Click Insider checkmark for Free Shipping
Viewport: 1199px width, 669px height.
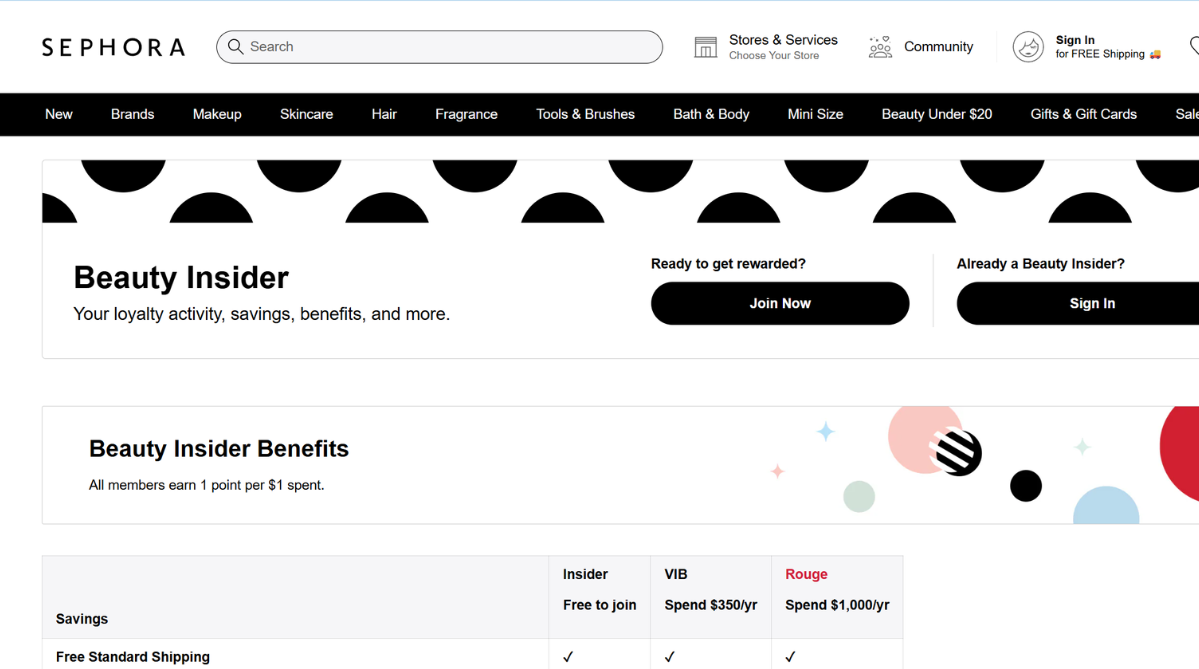point(568,657)
